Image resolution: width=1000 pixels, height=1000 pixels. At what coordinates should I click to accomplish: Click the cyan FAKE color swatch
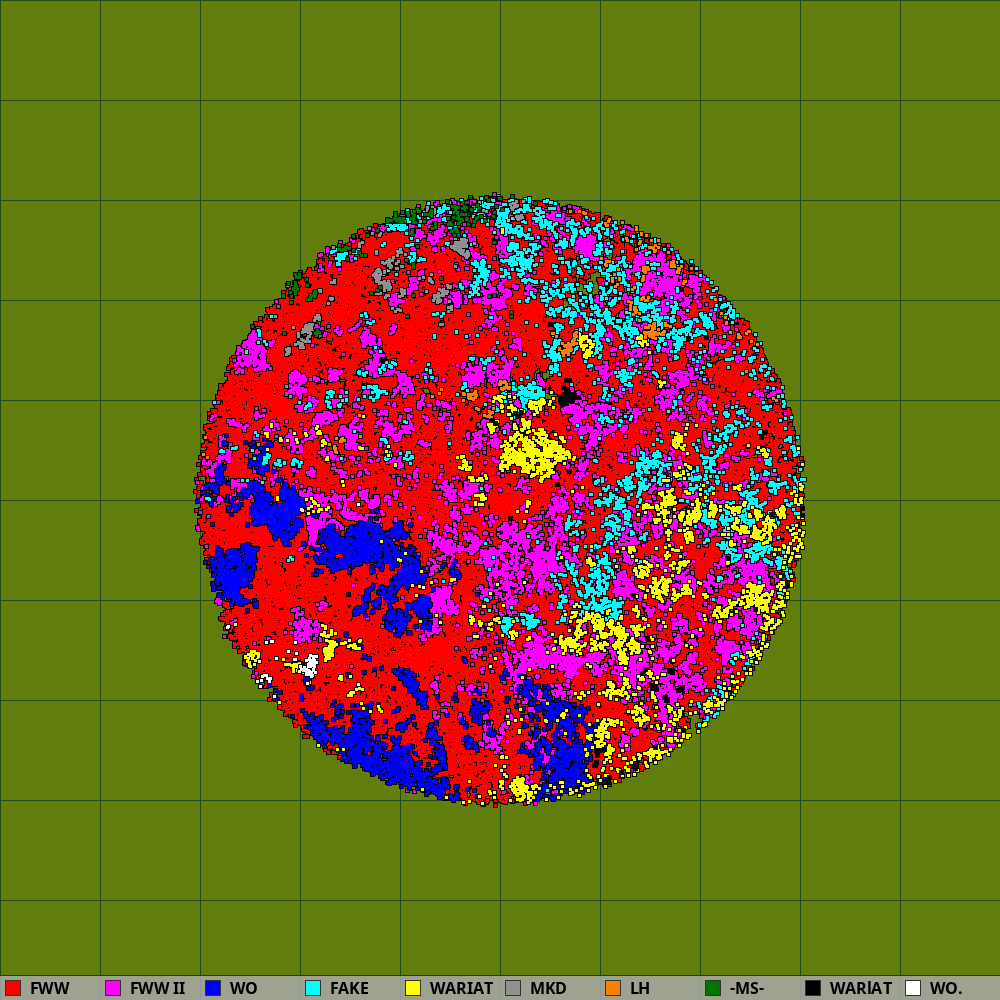(313, 988)
